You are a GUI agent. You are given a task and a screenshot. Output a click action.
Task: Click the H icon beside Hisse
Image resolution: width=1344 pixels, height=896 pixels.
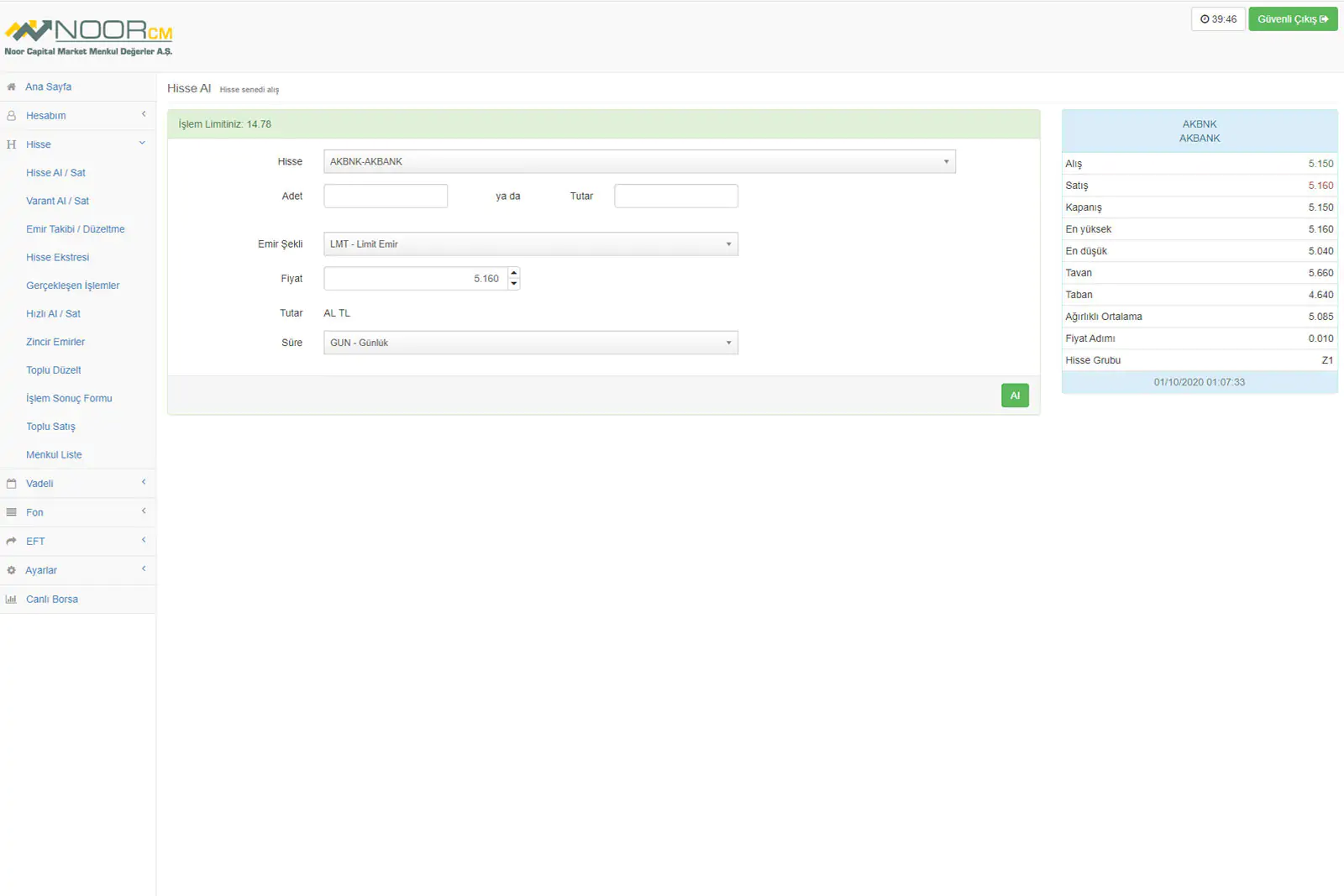11,144
